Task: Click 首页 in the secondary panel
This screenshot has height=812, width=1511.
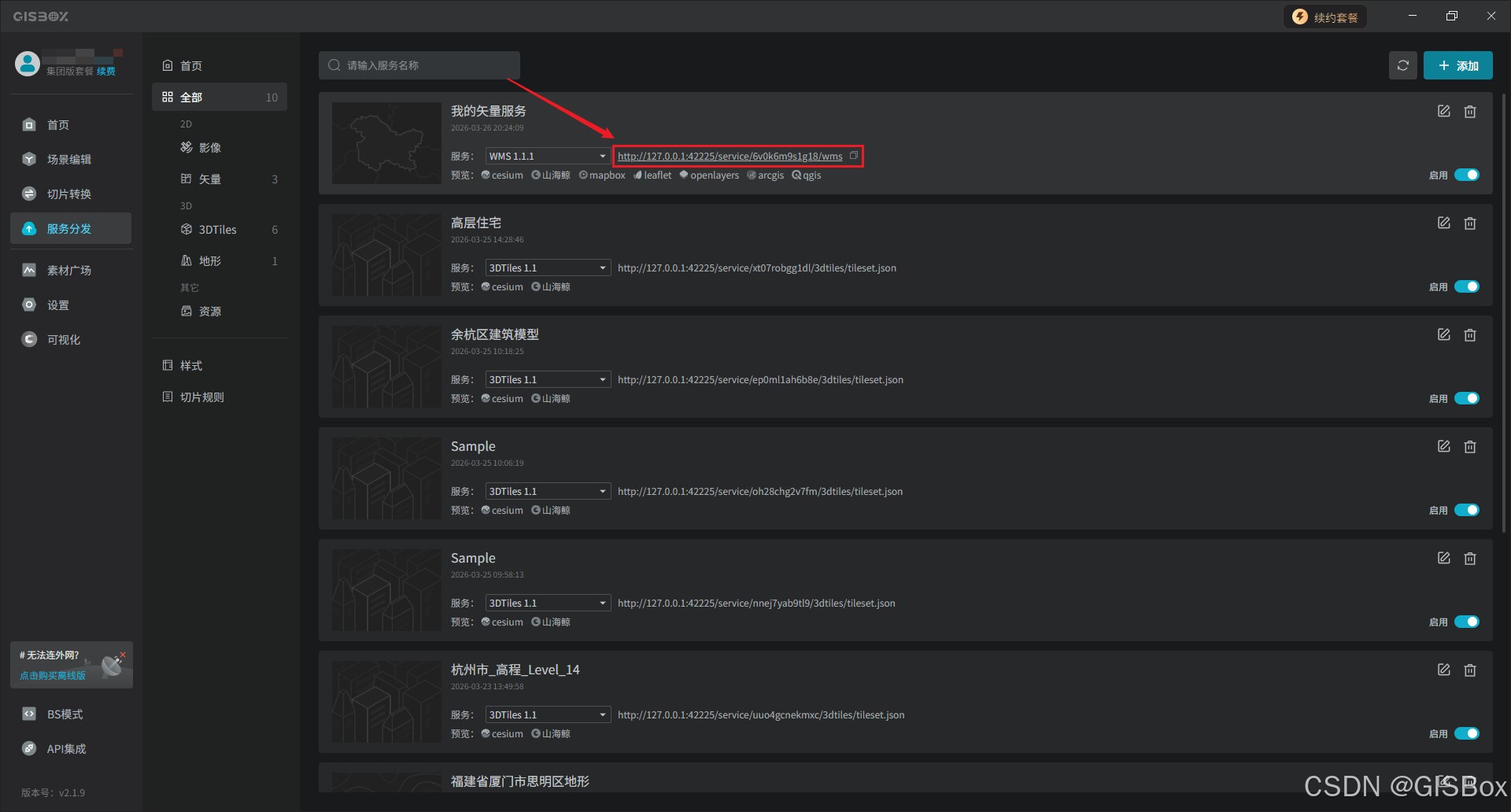Action: tap(220, 65)
